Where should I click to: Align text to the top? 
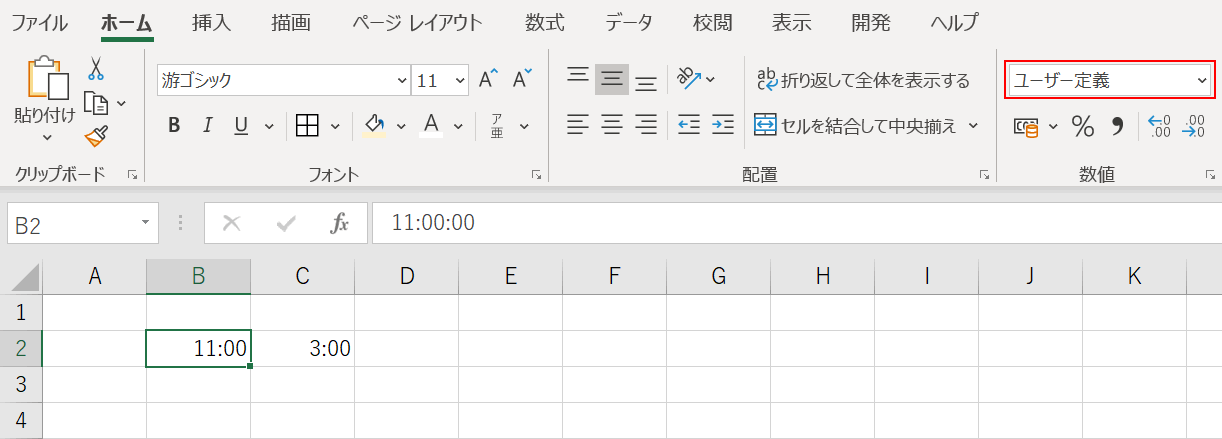click(578, 78)
